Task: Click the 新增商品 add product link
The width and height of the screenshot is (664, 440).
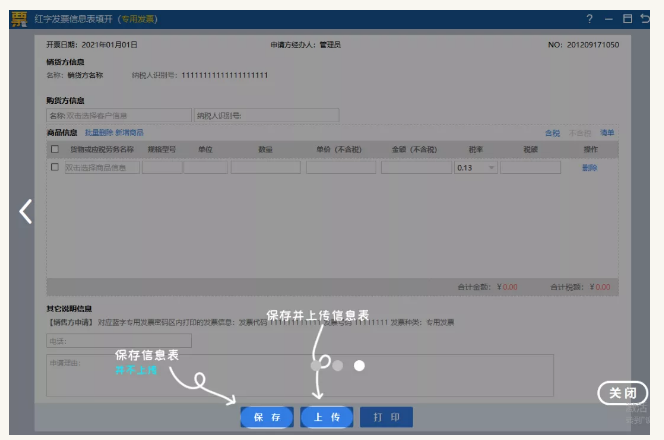Action: coord(130,133)
